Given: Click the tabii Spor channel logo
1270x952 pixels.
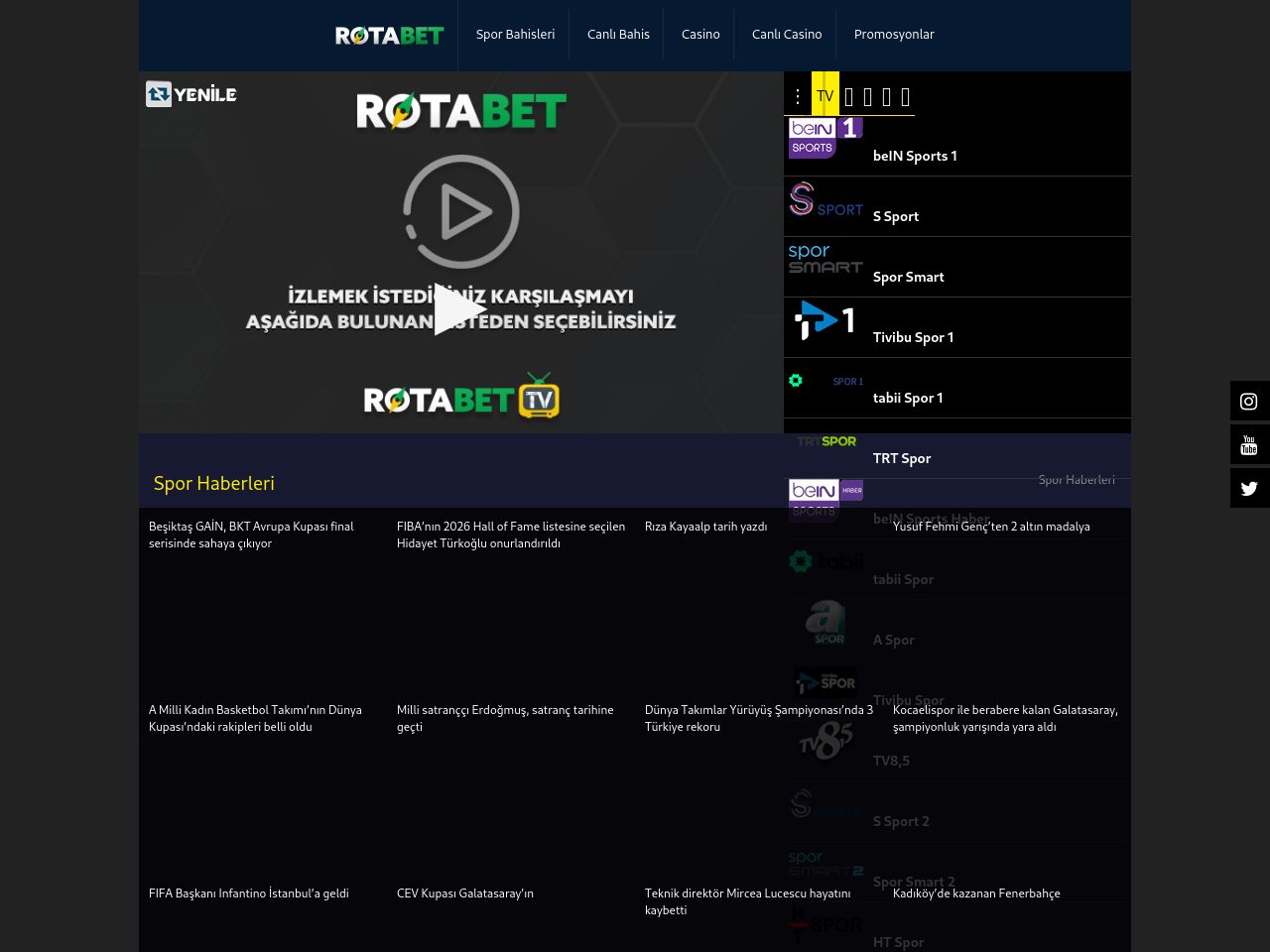Looking at the screenshot, I should 825,561.
